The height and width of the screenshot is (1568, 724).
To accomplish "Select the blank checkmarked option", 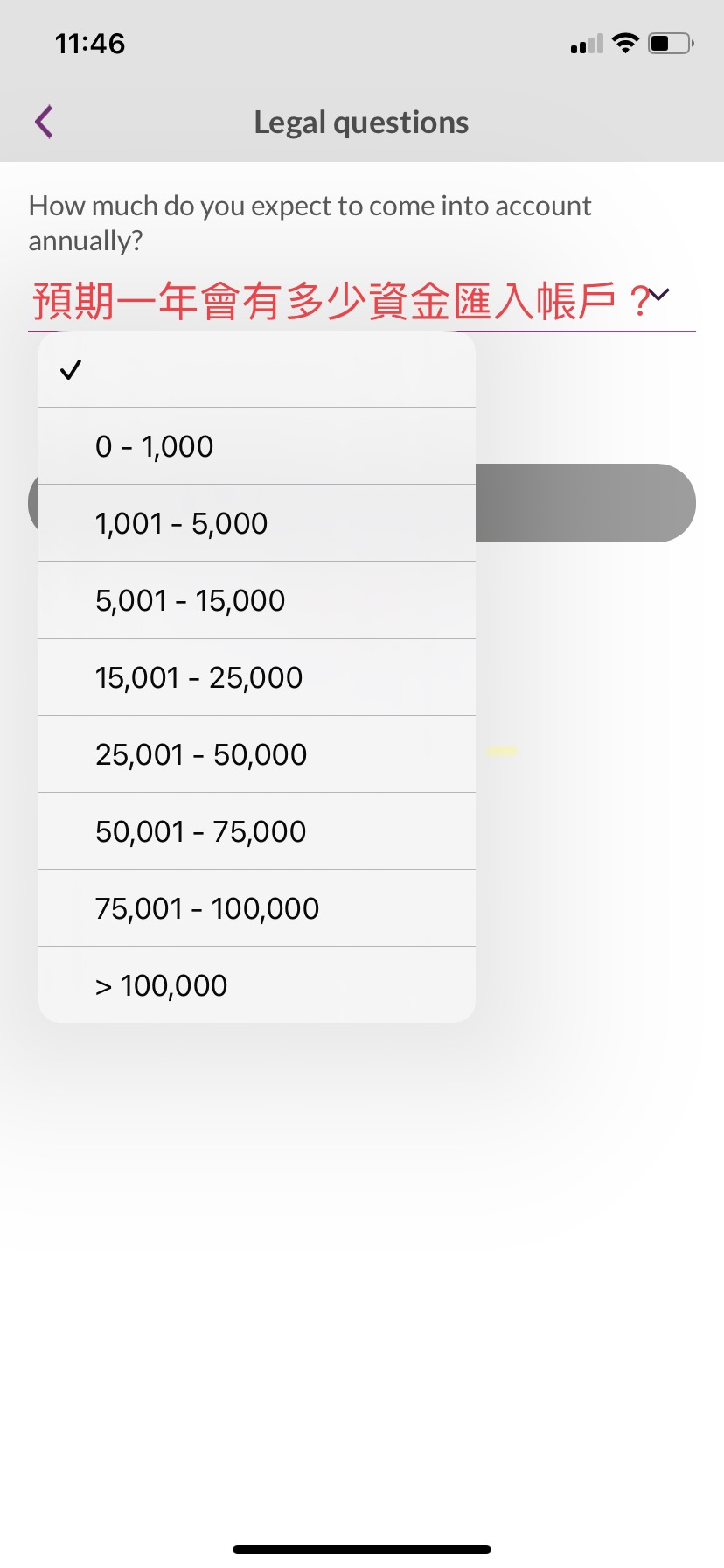I will pos(257,369).
